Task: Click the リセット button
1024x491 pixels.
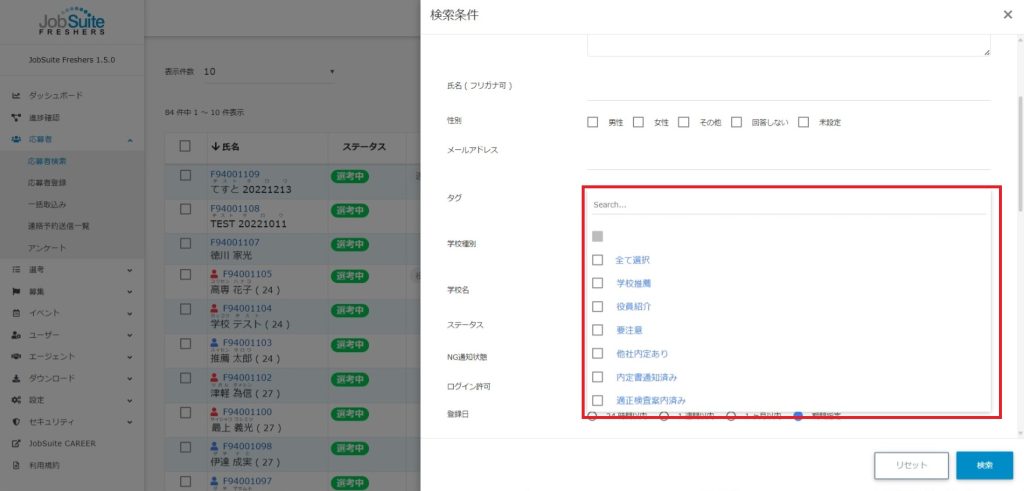Action: 911,465
